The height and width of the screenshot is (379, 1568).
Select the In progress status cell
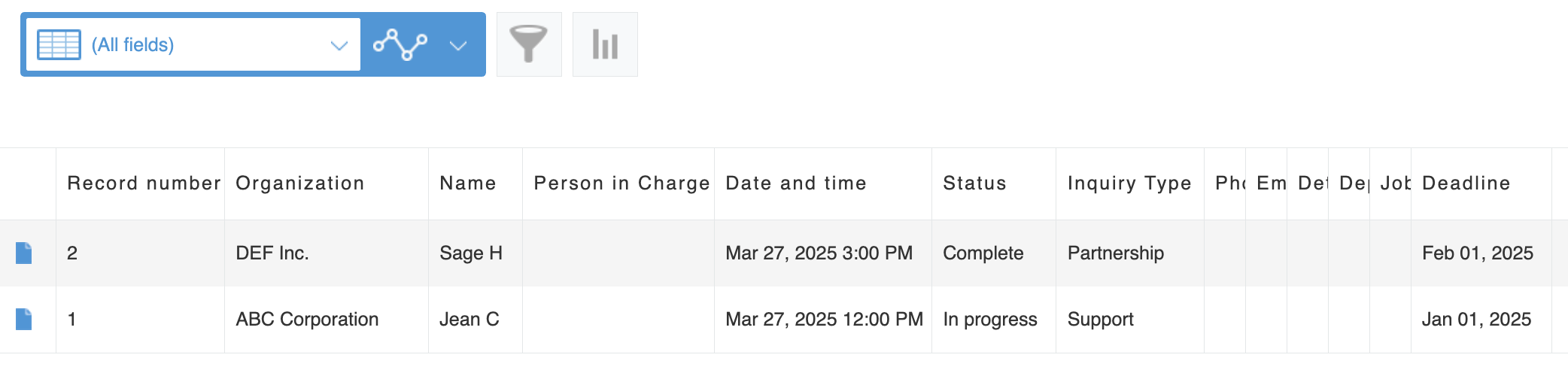(x=989, y=320)
